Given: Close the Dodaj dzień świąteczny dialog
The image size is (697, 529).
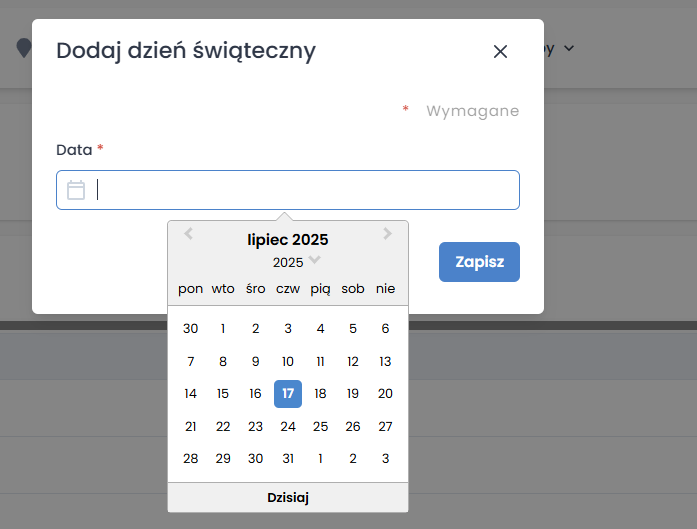Looking at the screenshot, I should pos(501,51).
